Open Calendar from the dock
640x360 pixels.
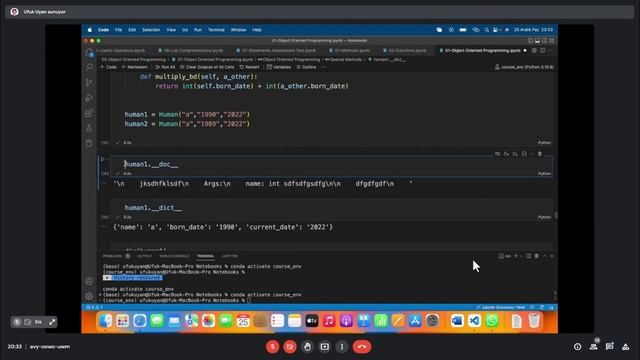click(x=243, y=321)
